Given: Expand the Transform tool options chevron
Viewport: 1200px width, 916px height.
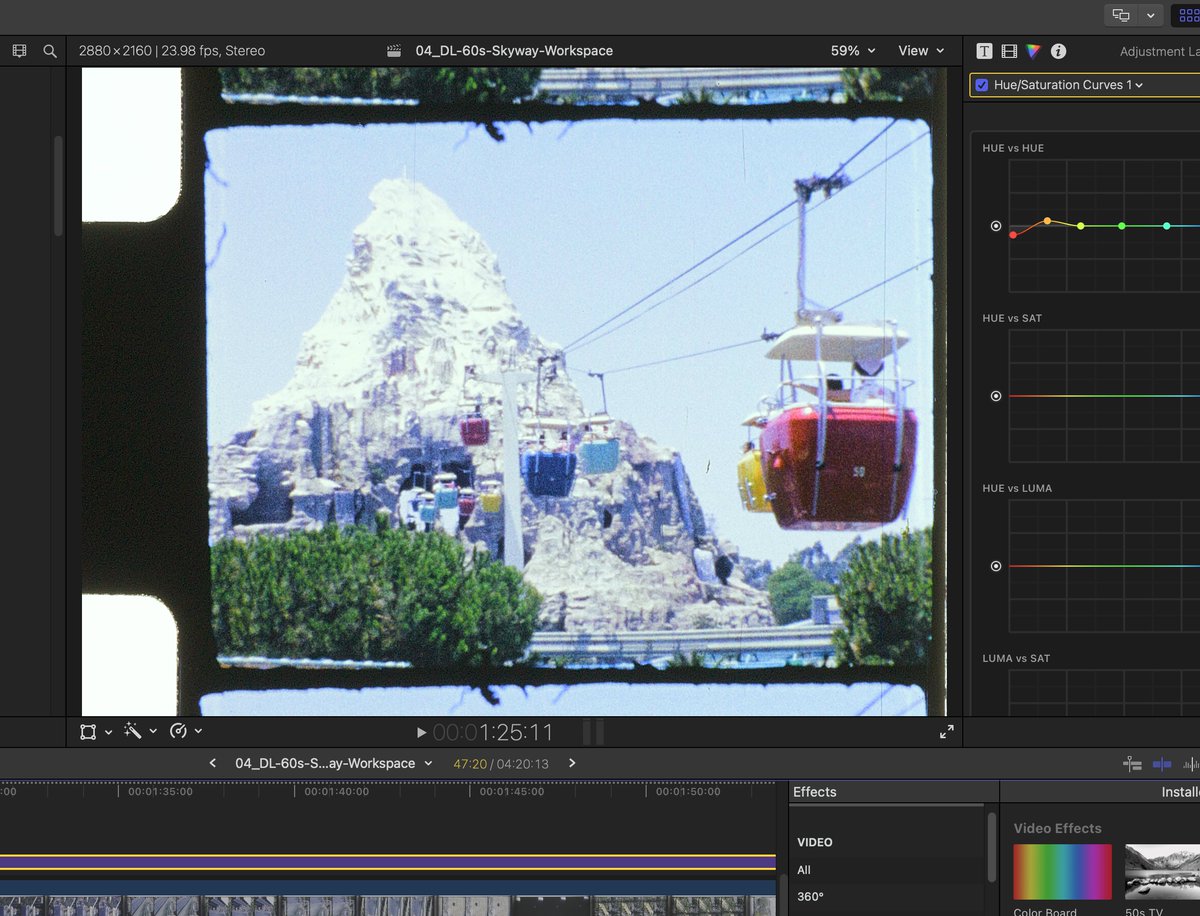Looking at the screenshot, I should (108, 732).
